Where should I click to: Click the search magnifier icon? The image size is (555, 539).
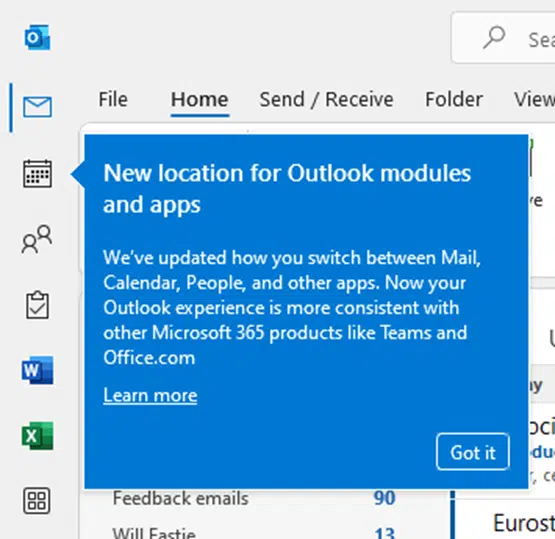tap(494, 37)
